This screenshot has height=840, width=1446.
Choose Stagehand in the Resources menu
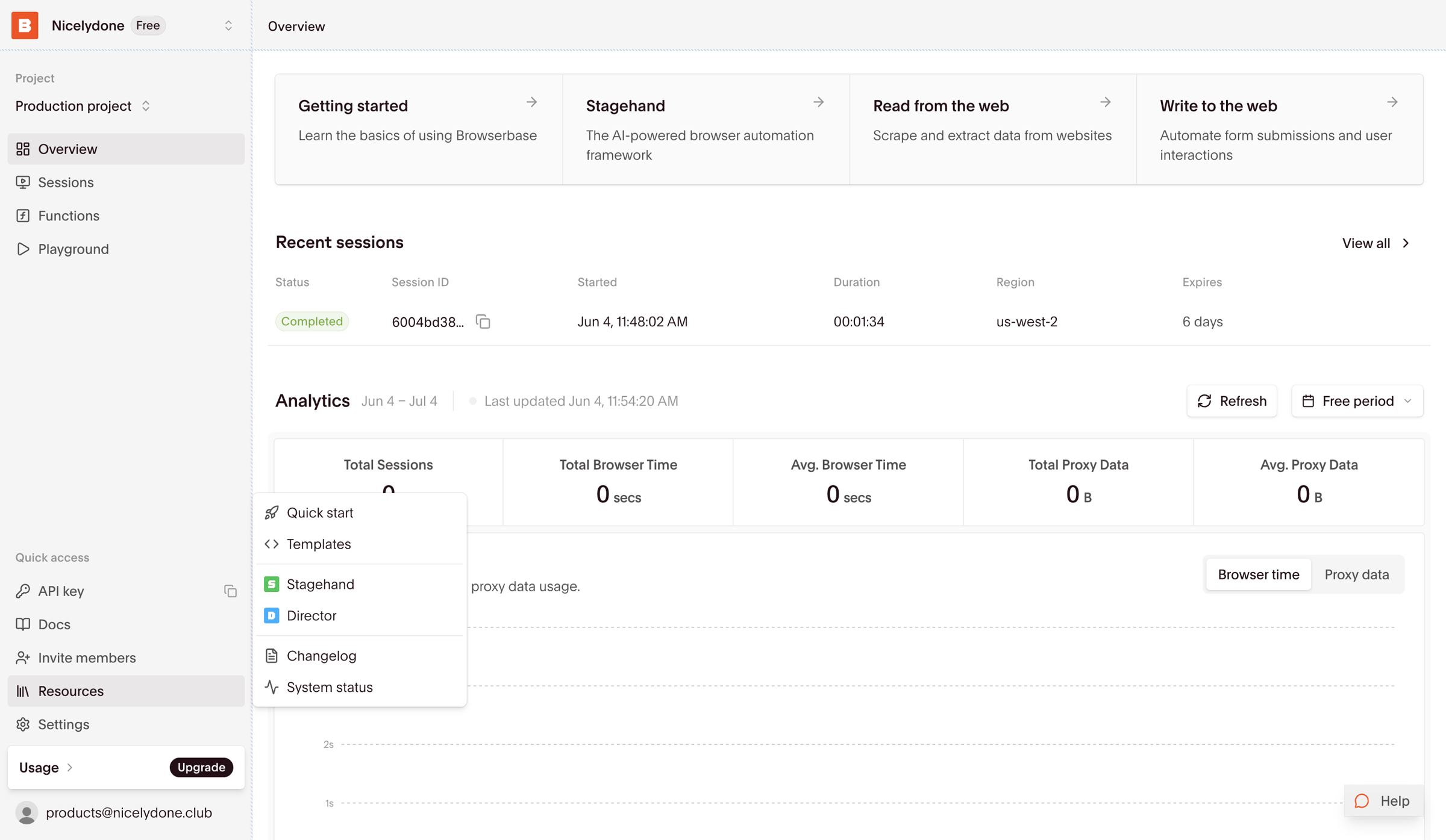click(x=360, y=584)
